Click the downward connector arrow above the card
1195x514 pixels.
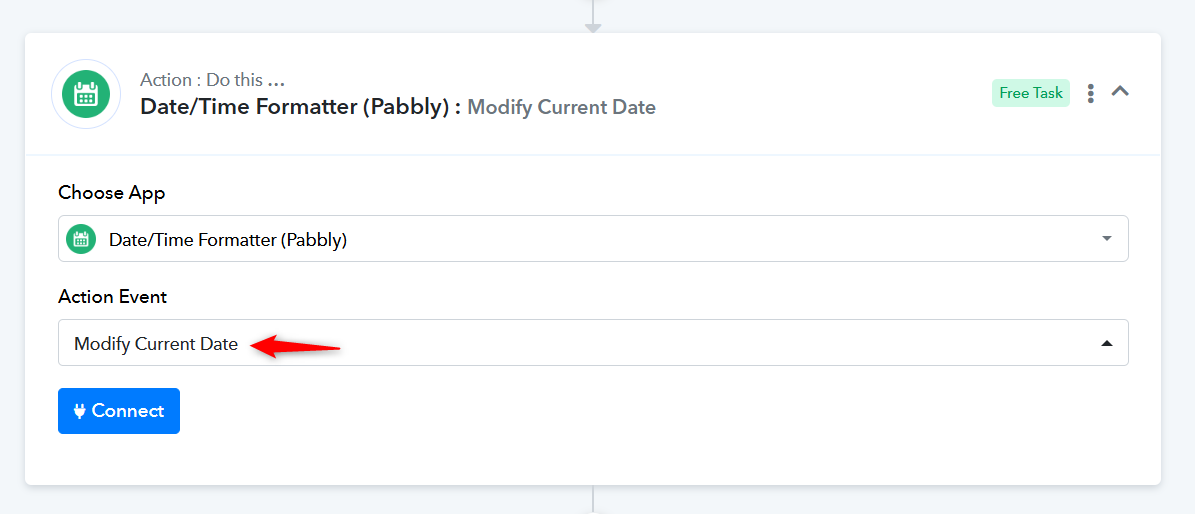(x=593, y=27)
